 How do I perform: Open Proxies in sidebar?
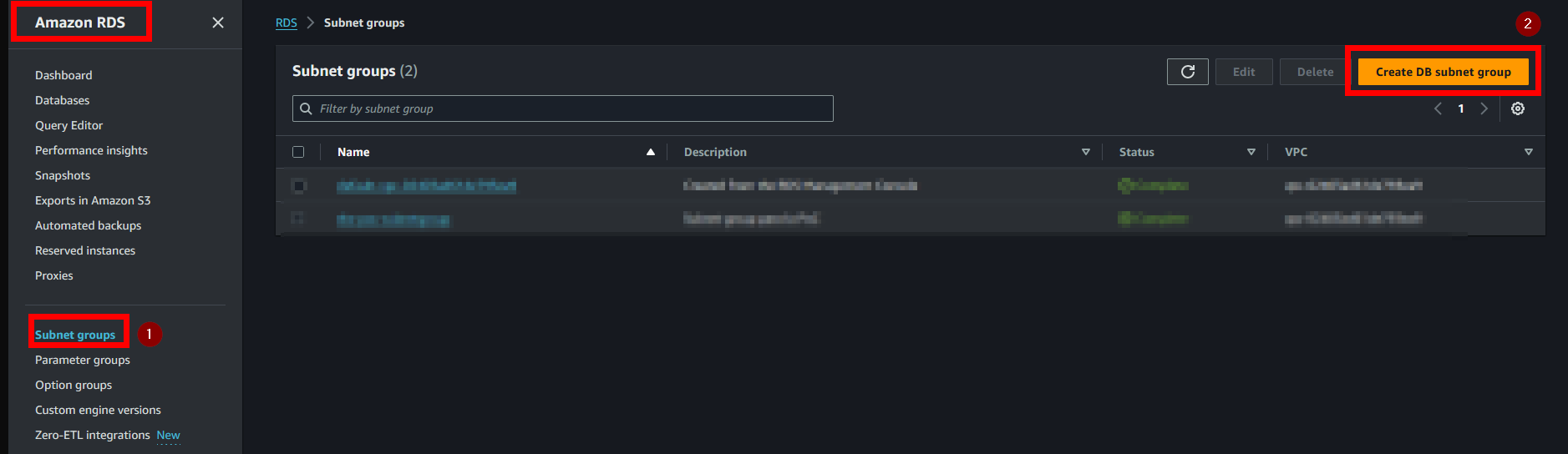point(54,275)
